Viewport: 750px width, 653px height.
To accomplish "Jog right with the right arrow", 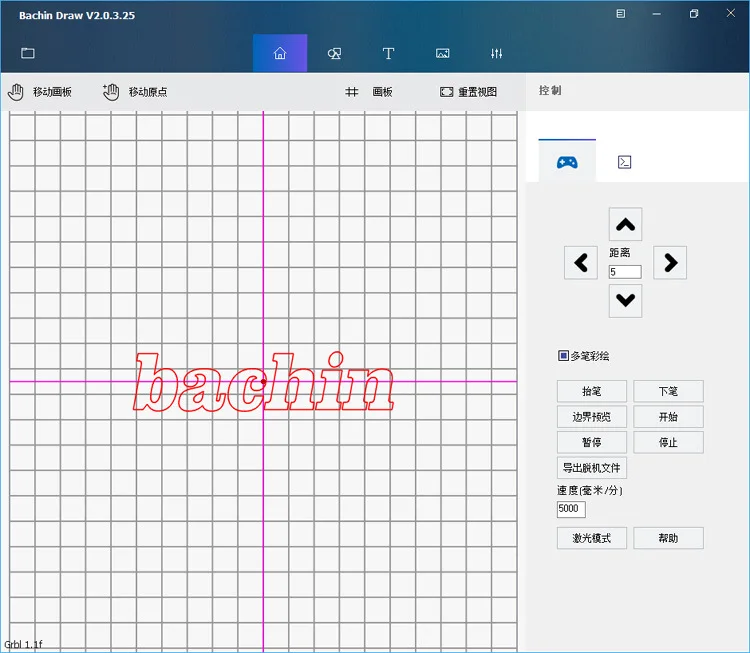I will point(670,263).
